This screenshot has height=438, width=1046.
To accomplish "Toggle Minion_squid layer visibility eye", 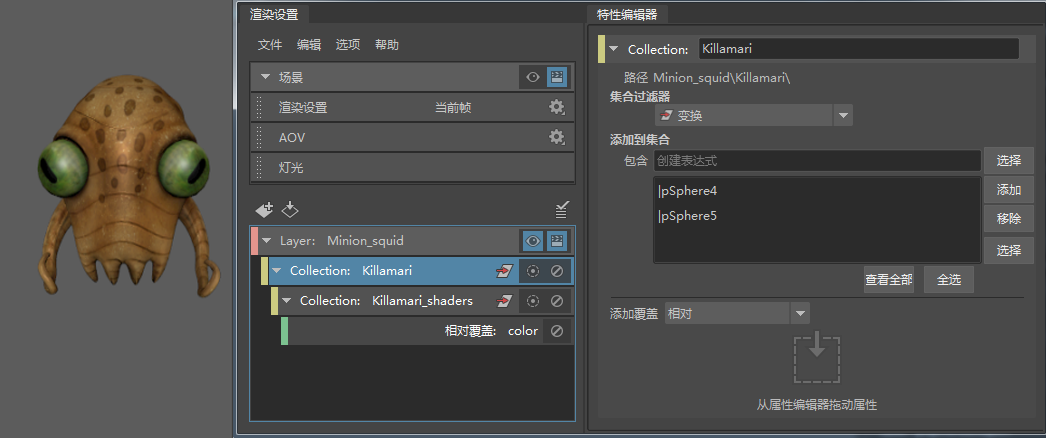I will coord(532,241).
